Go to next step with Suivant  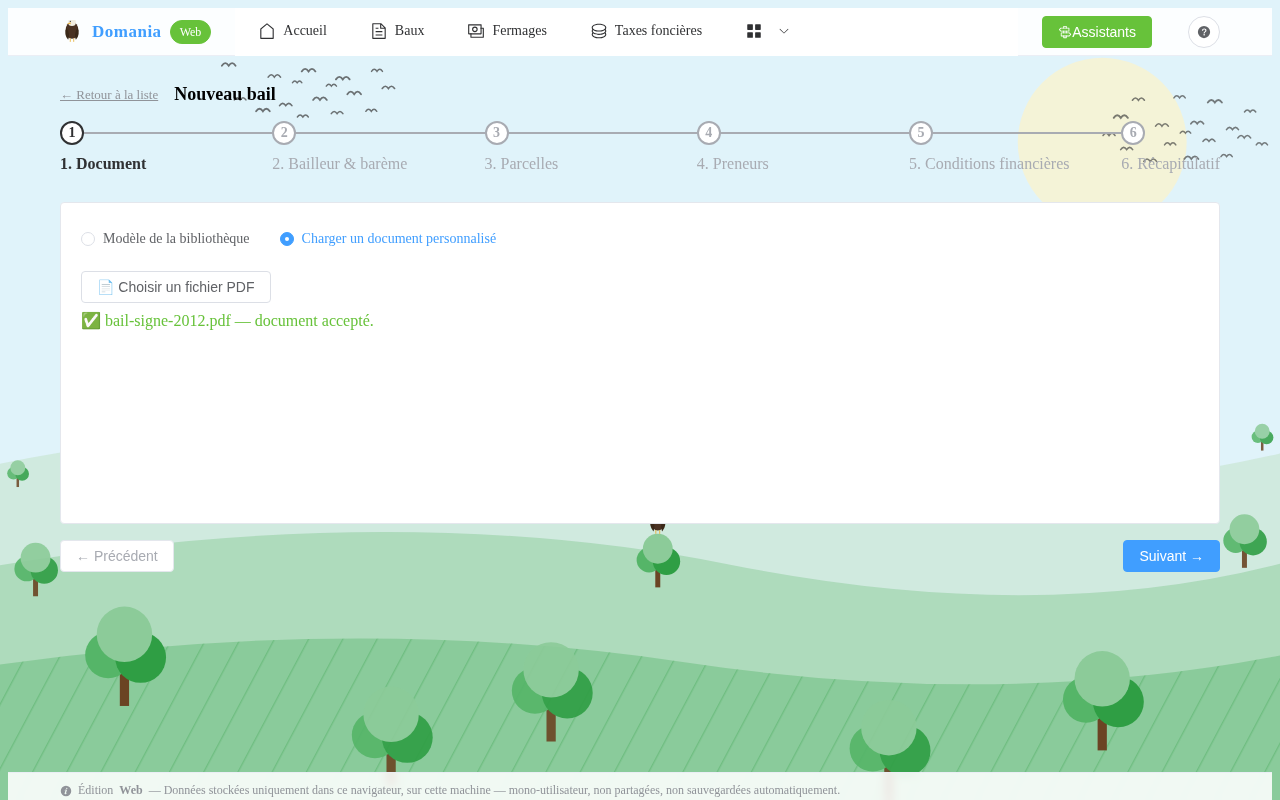point(1171,556)
